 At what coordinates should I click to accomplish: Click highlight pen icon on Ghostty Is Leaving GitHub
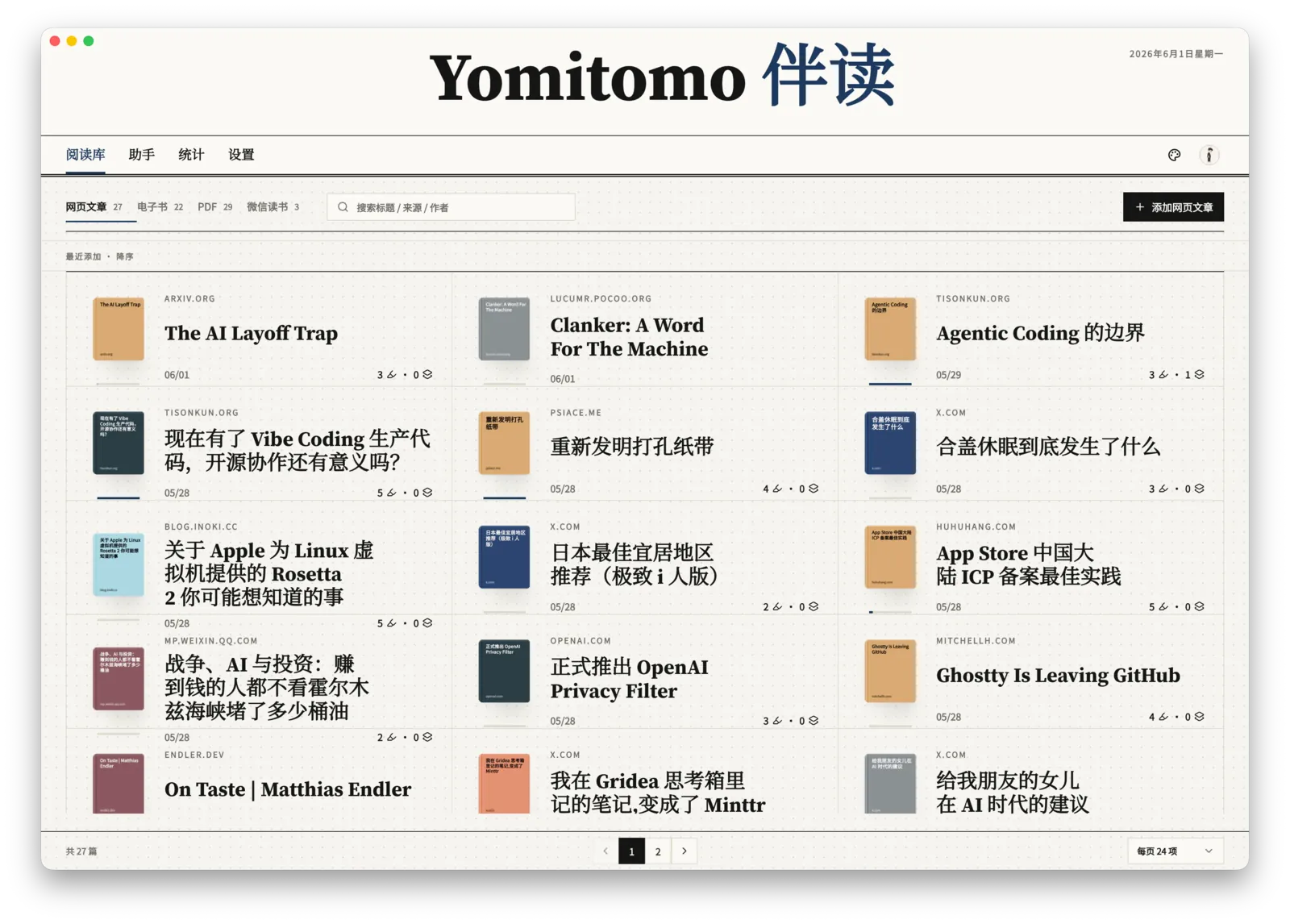pos(1163,717)
